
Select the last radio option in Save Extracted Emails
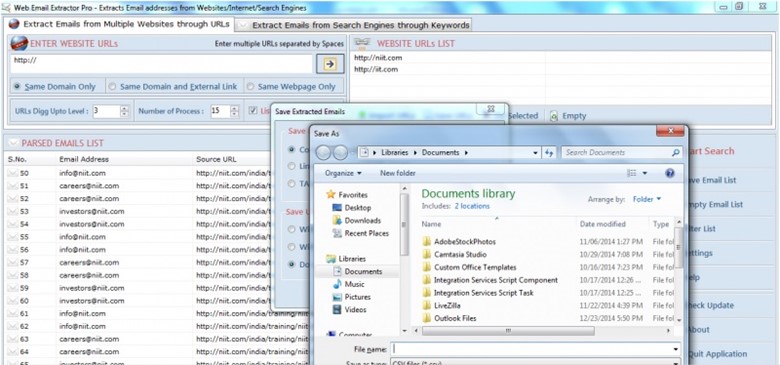pyautogui.click(x=292, y=264)
